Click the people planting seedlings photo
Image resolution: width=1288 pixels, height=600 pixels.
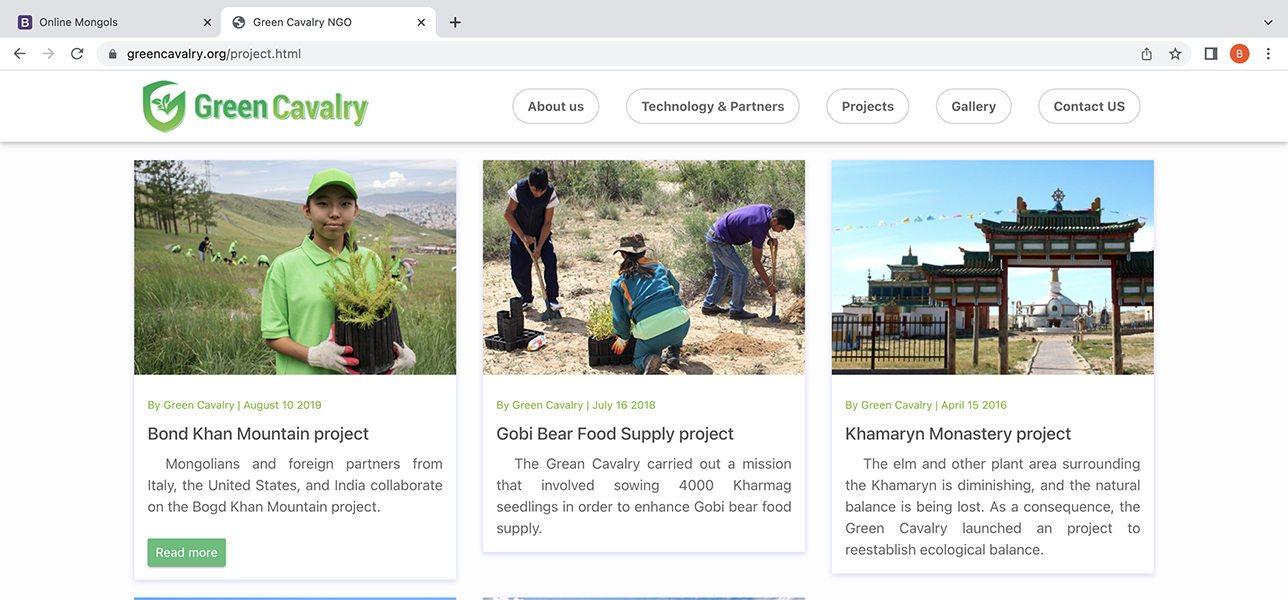[644, 267]
